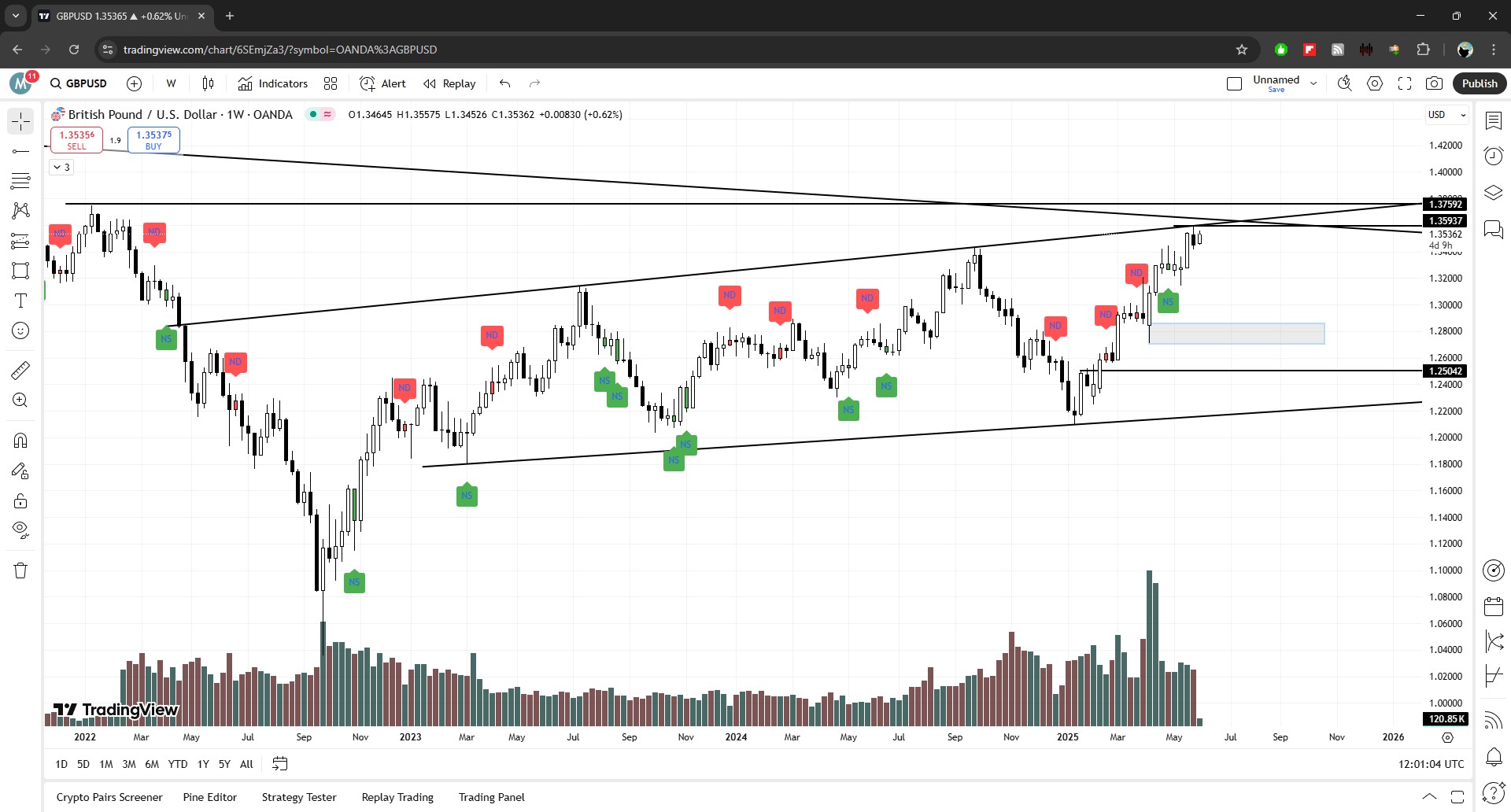Screen dimensions: 1511x812
Task: Undo the last chart action
Action: (505, 83)
